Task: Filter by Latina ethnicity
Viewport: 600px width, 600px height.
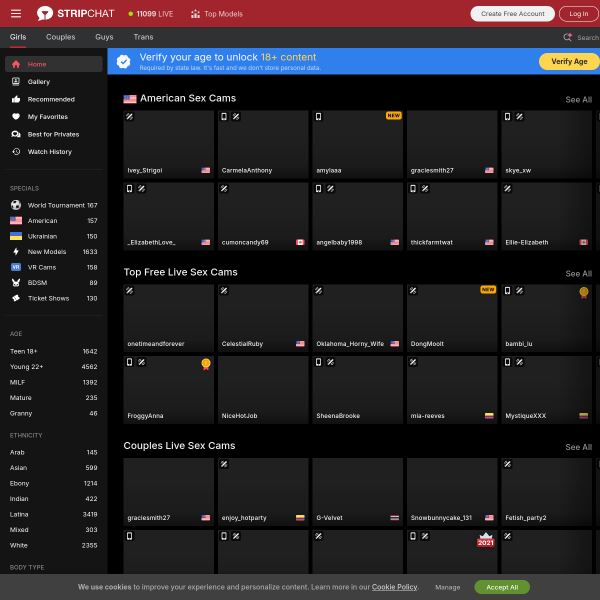Action: tap(54, 514)
